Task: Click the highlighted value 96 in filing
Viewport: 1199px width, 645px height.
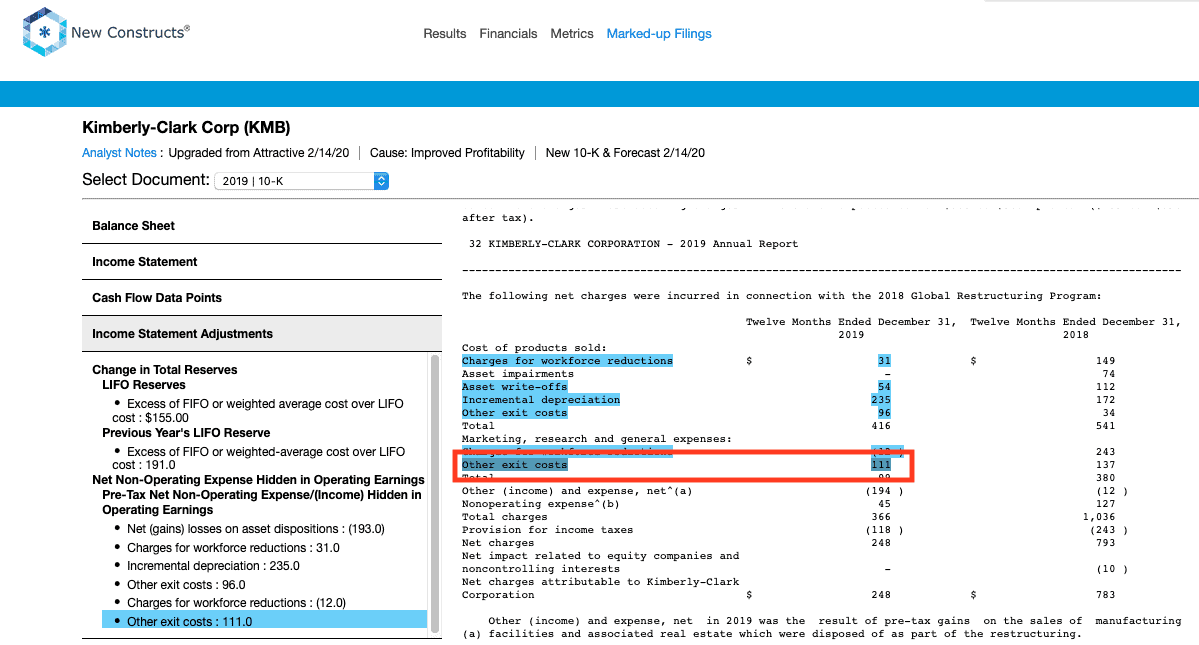Action: click(x=884, y=413)
